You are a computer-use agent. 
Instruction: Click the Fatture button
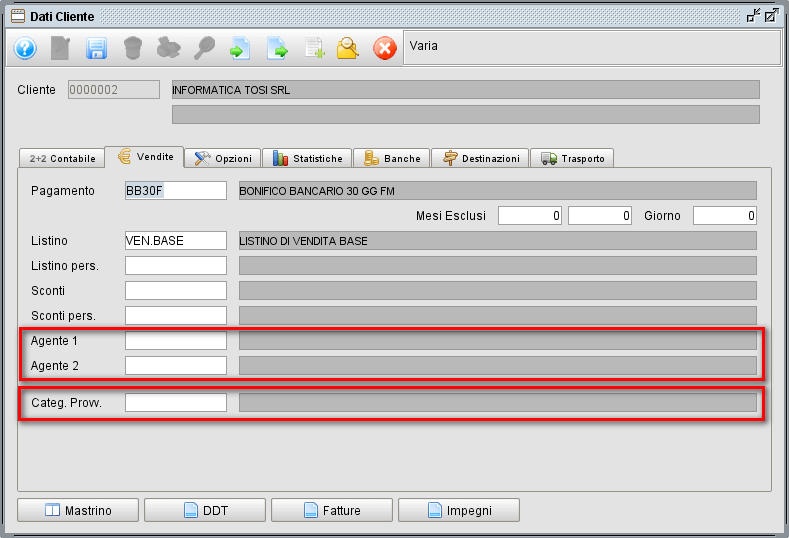332,510
